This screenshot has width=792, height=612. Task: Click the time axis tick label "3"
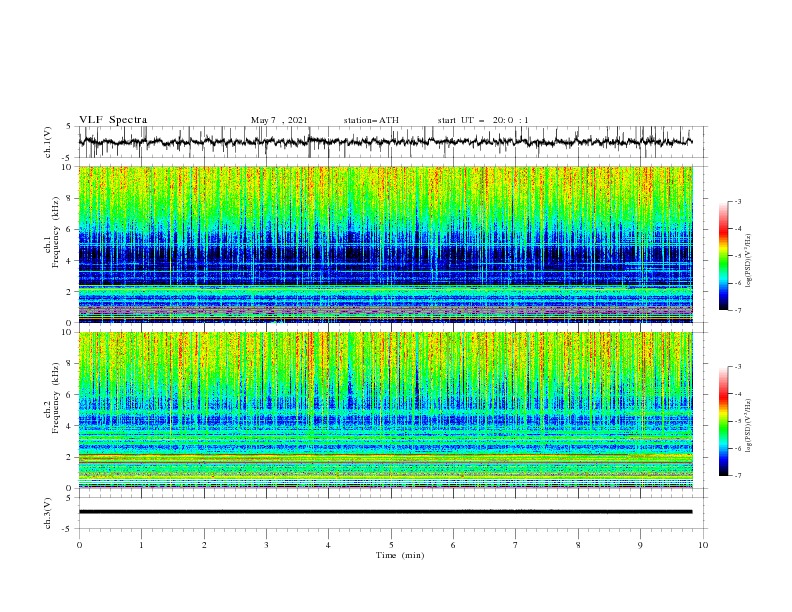point(266,545)
